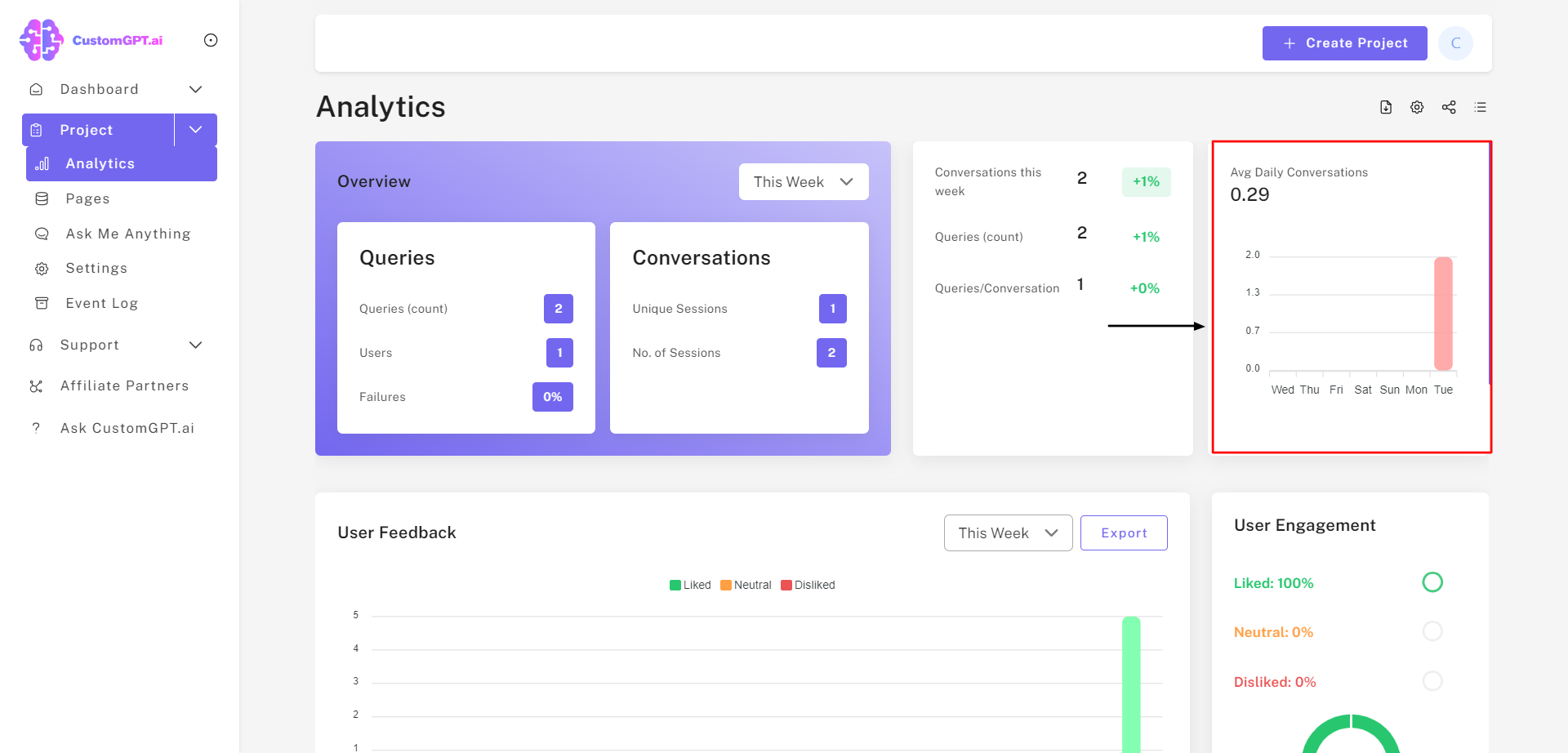1568x753 pixels.
Task: Select the Disliked 0% circle indicator
Action: click(1432, 681)
